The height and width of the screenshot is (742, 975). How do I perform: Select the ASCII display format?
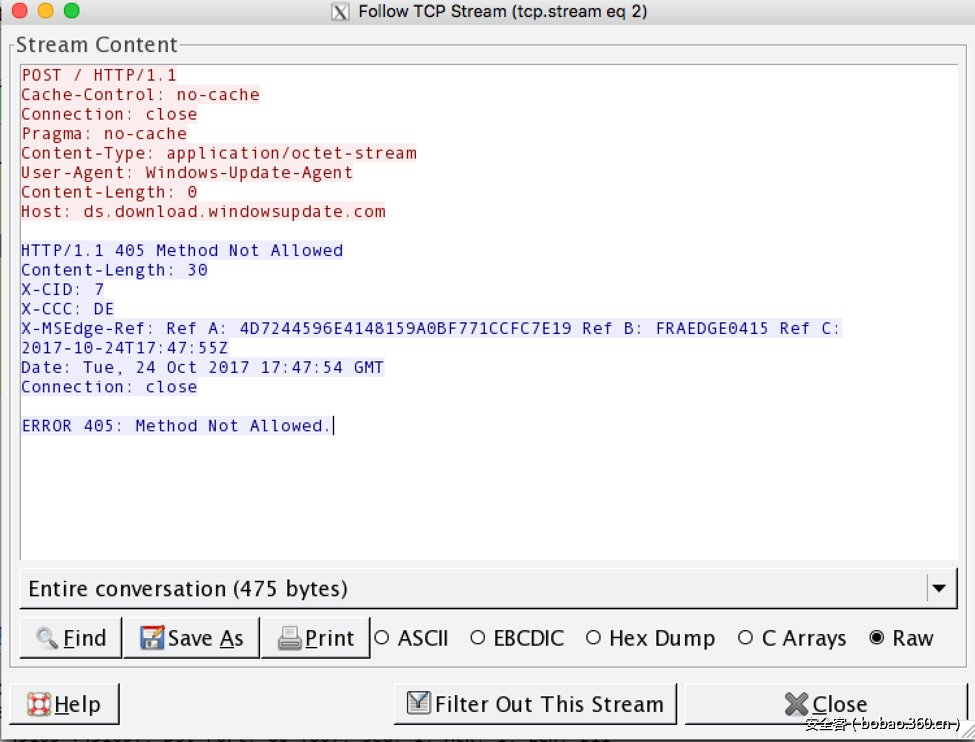[381, 638]
